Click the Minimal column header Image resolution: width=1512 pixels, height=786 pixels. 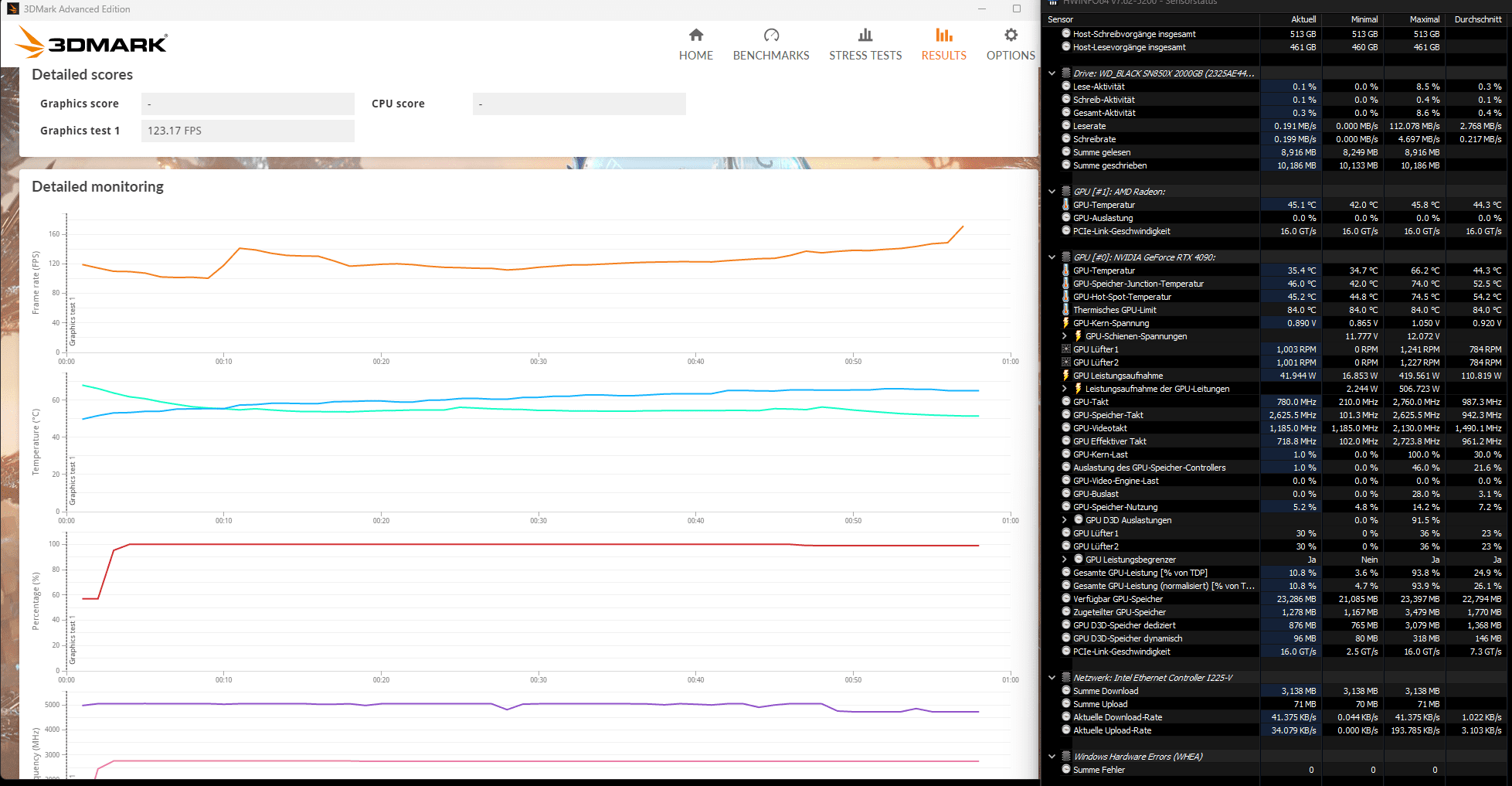point(1364,19)
